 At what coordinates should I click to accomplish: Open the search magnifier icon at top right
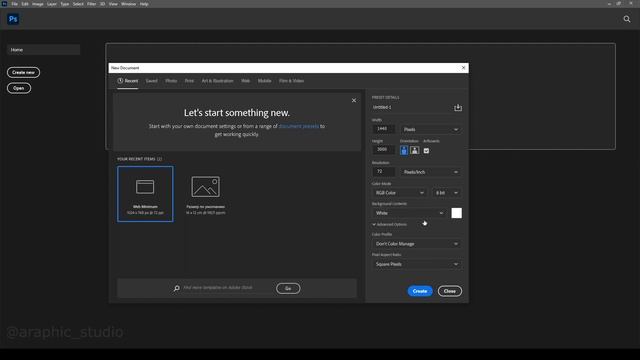click(627, 19)
